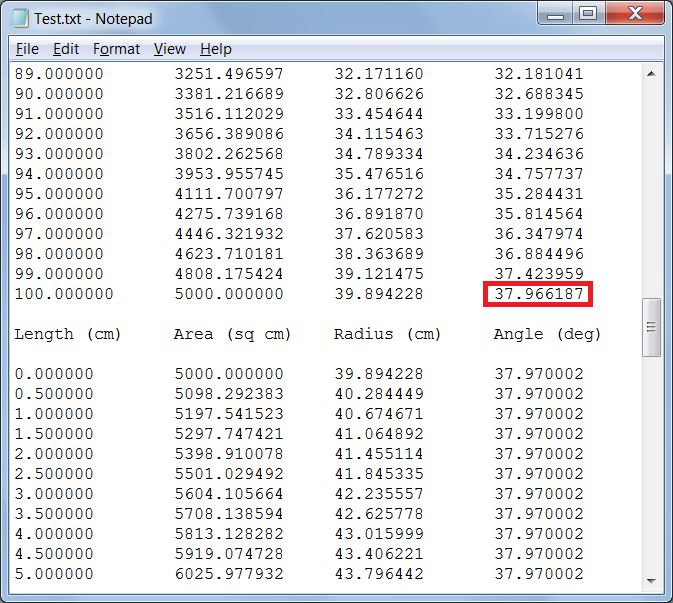Click the value 100.000000
Viewport: 673px width, 603px height.
(x=64, y=294)
